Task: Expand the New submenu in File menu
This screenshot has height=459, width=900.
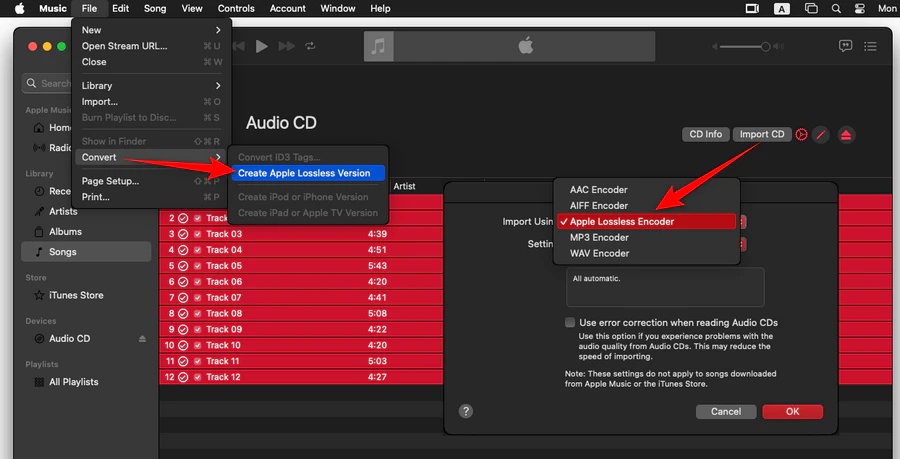Action: pos(152,30)
